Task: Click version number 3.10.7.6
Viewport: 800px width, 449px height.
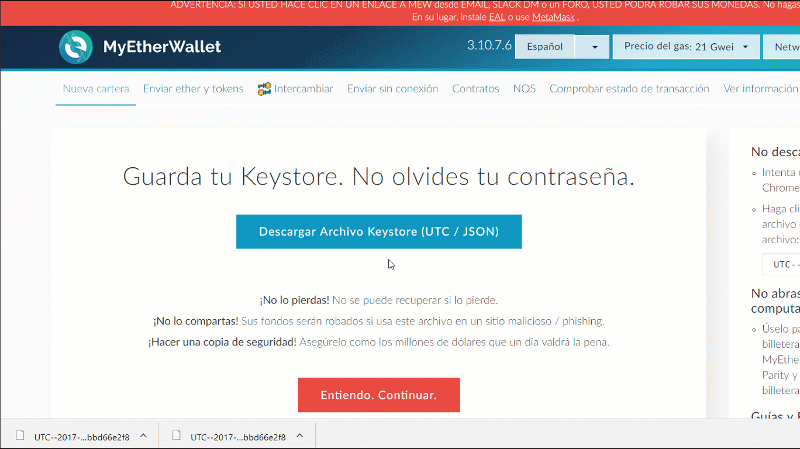Action: click(489, 45)
